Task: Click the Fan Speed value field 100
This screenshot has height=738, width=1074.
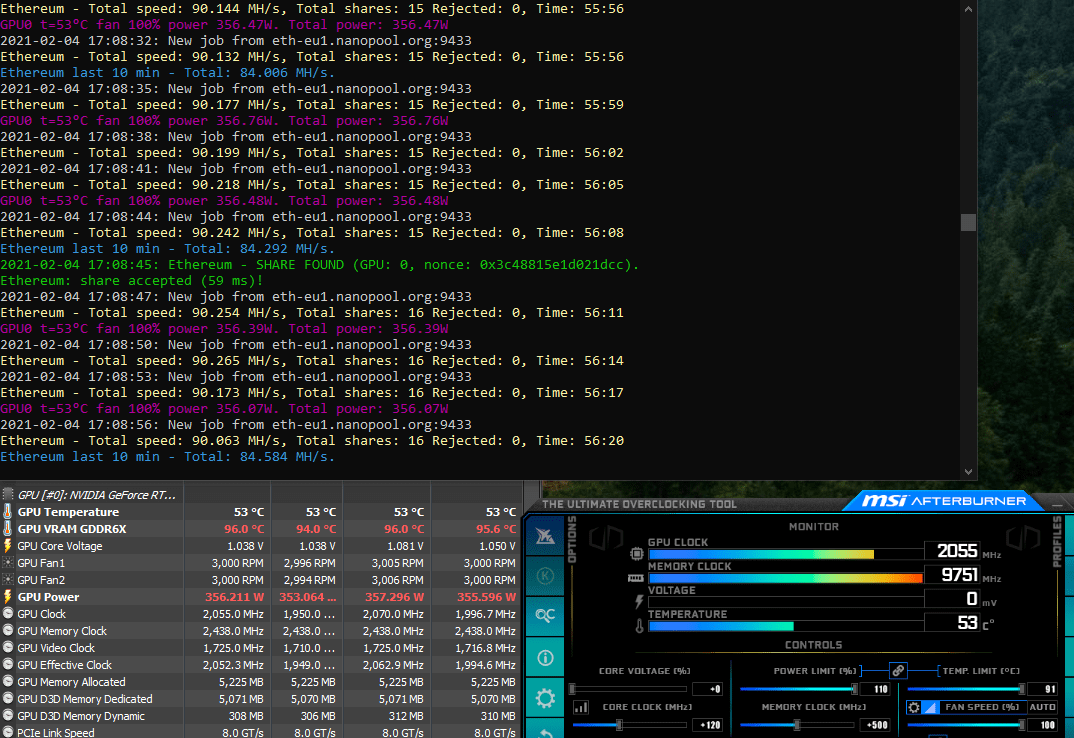Action: click(1043, 725)
